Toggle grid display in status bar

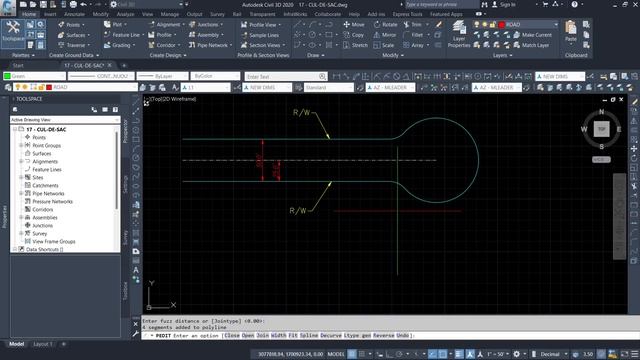tap(352, 354)
